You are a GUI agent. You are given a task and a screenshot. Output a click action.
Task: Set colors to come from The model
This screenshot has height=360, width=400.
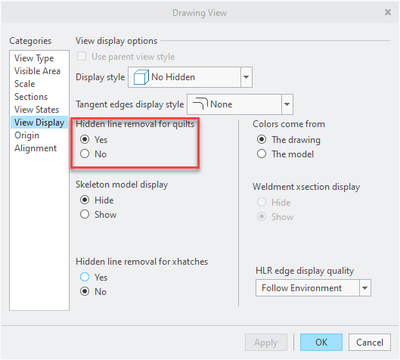[261, 154]
